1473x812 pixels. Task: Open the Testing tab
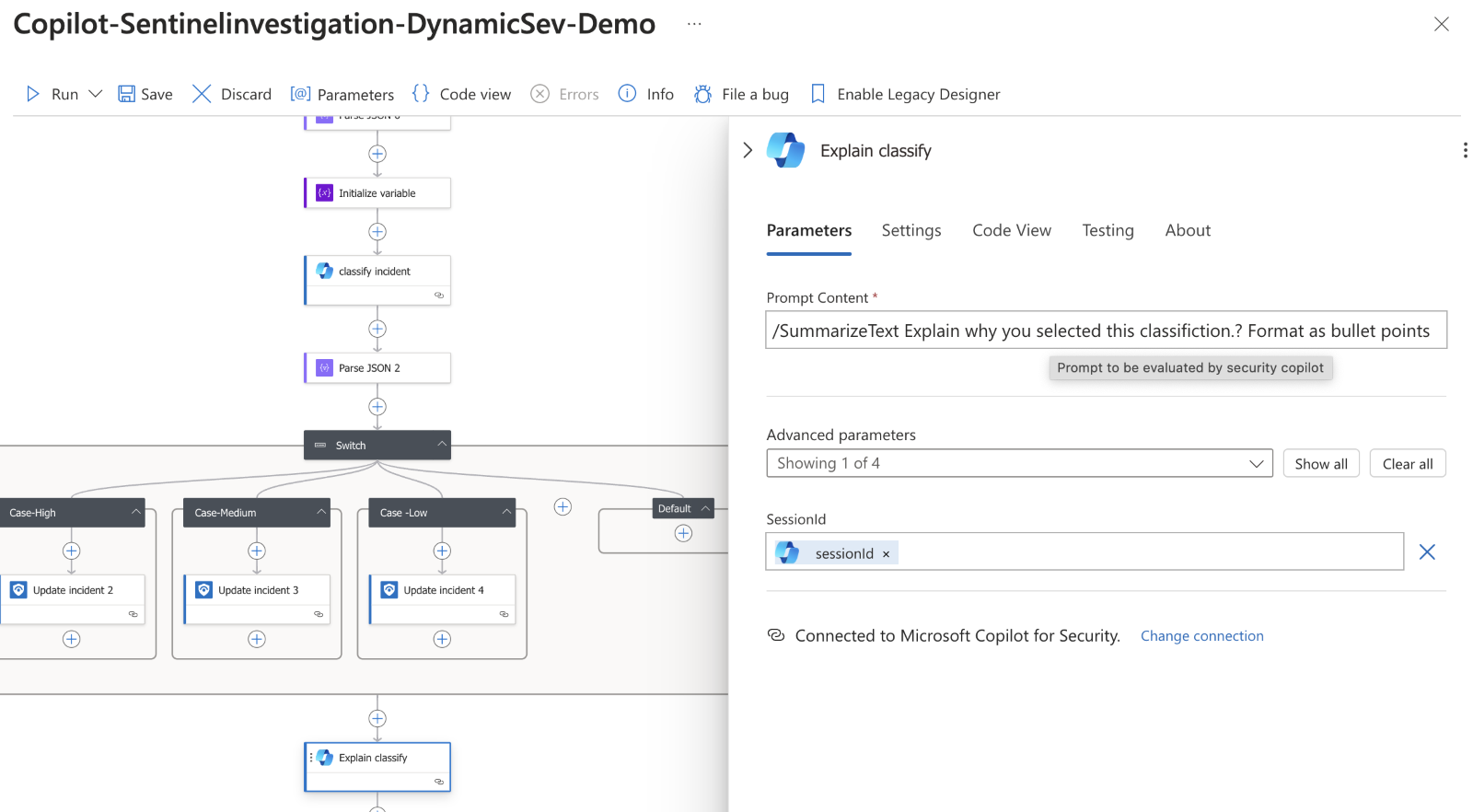[x=1108, y=230]
